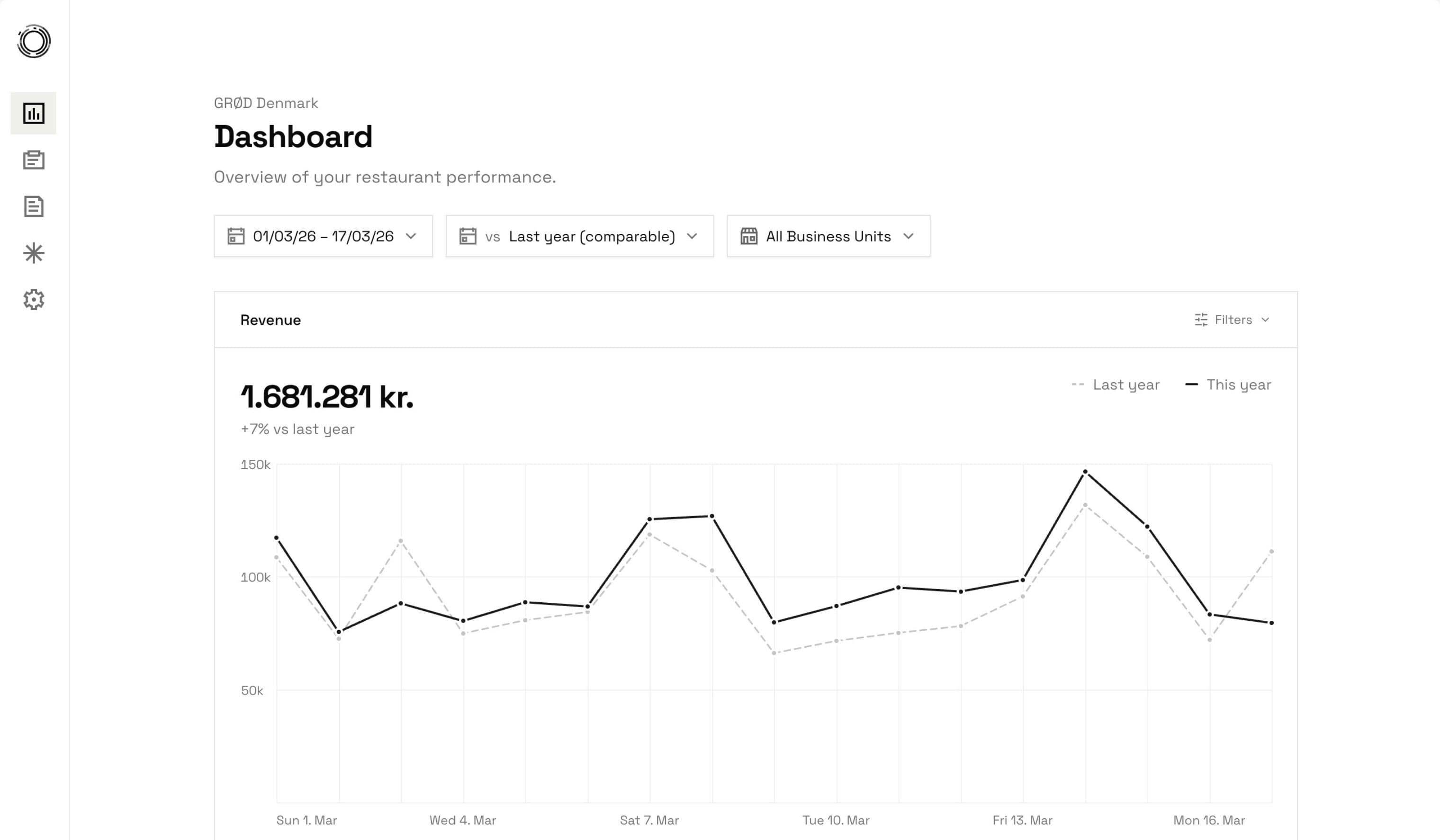Click this year's final data point at chart's right edge
Screen dimensions: 1440x840
point(1271,623)
